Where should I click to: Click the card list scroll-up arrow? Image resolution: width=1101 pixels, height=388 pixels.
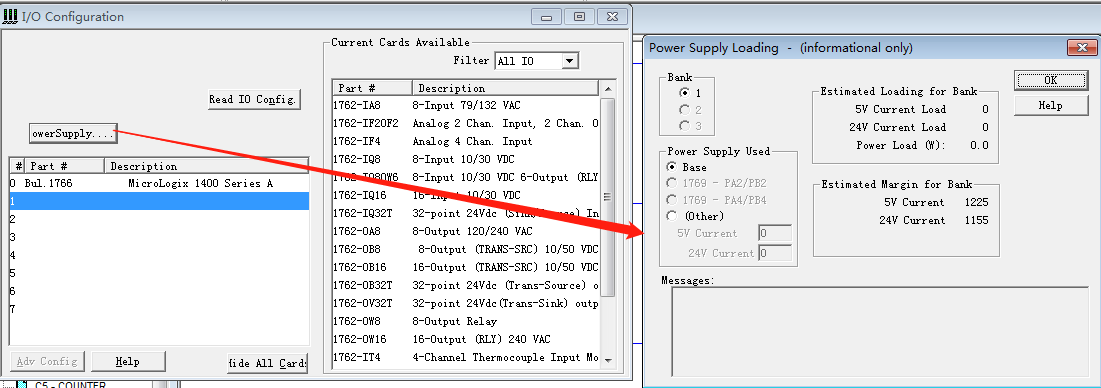click(x=608, y=88)
